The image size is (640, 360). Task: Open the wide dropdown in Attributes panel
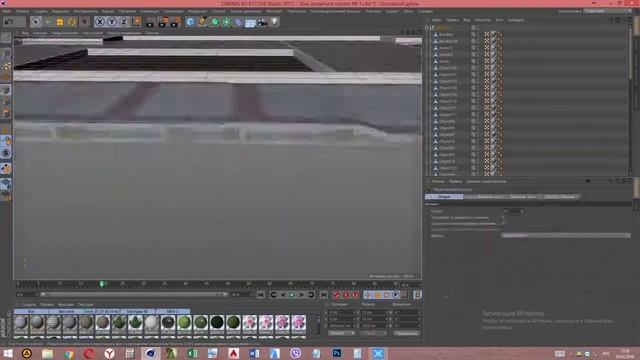[x=566, y=236]
